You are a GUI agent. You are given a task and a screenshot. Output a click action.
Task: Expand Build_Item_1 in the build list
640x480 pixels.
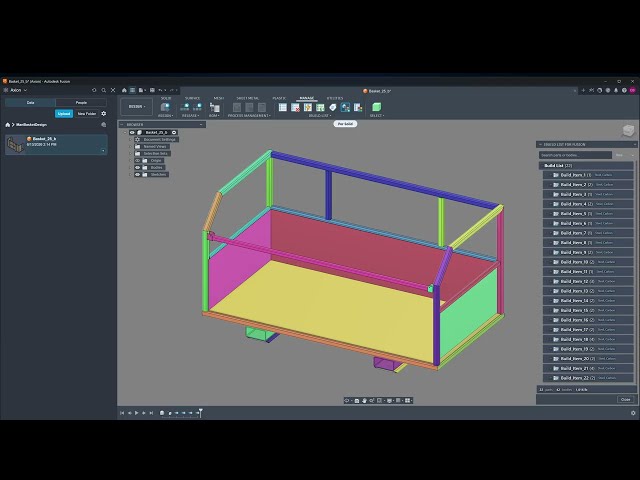point(549,175)
